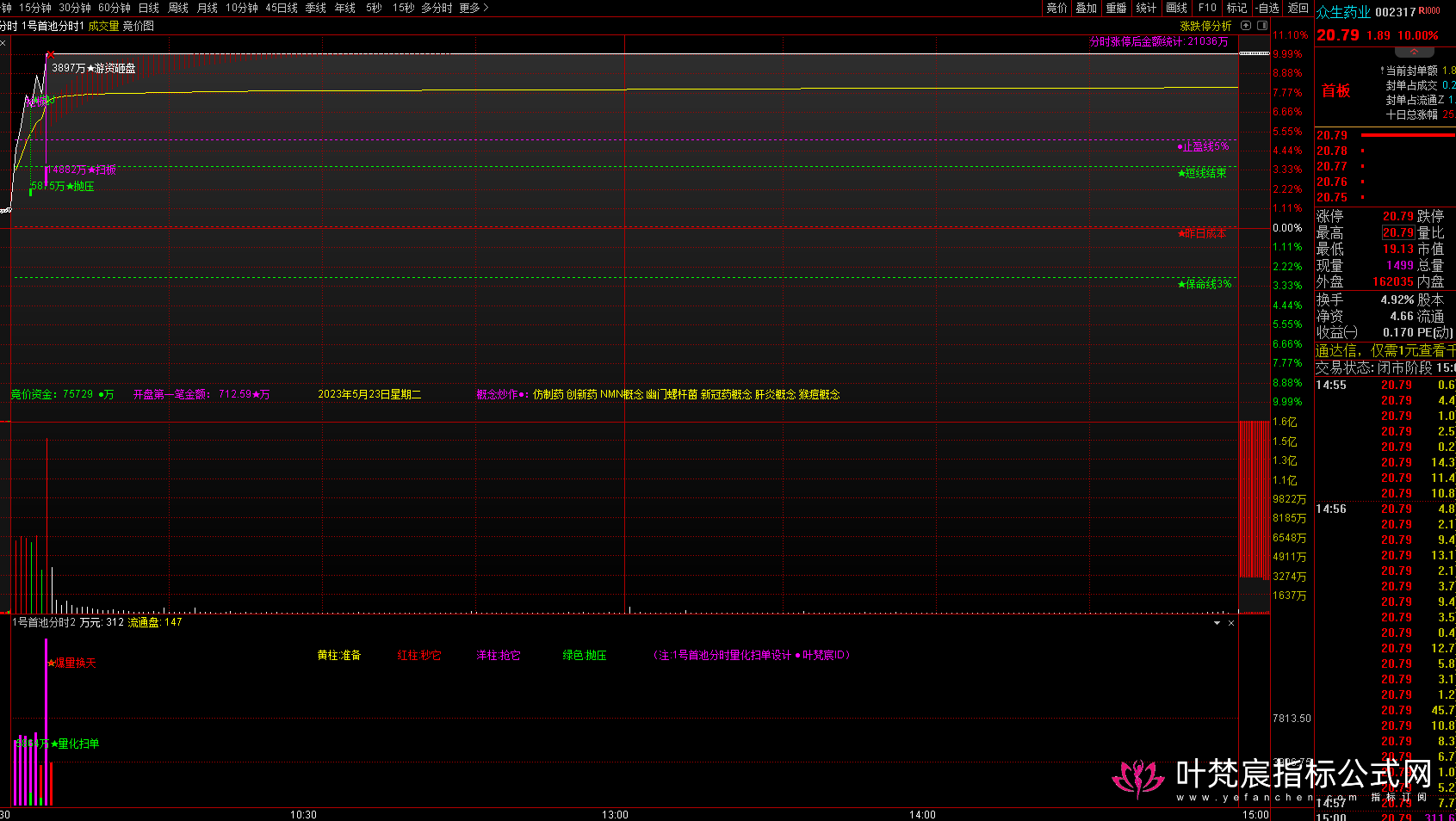This screenshot has height=821, width=1456.
Task: Click the 竞价资金 75729 readout
Action: pos(62,394)
